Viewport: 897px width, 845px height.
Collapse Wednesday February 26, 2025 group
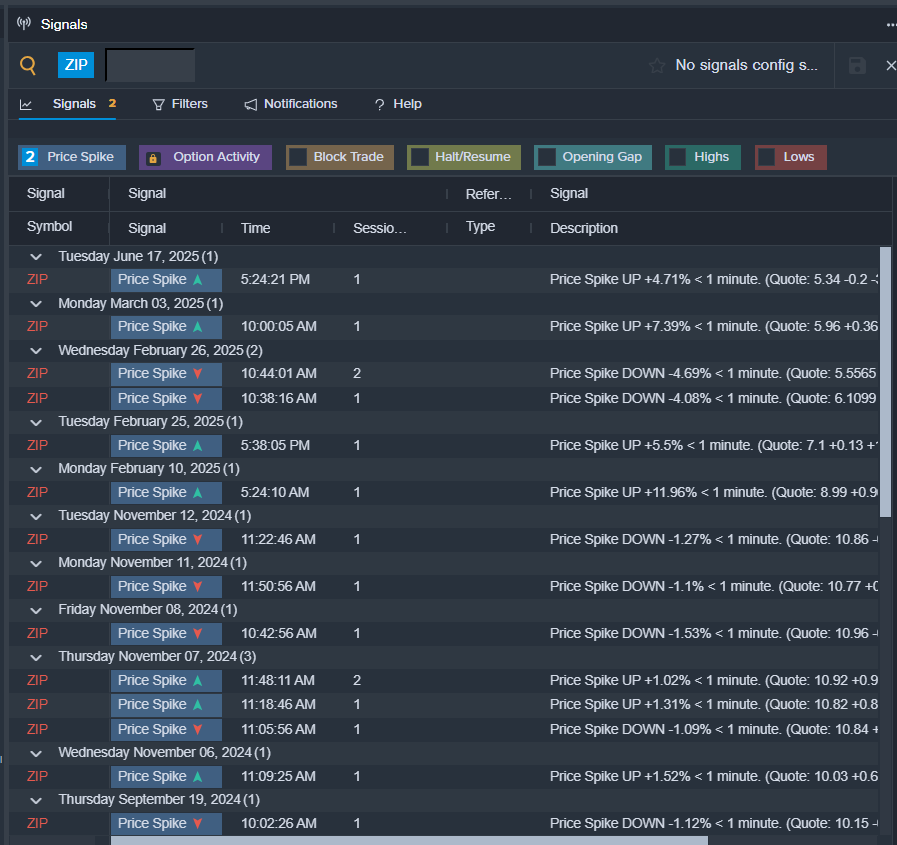click(36, 351)
